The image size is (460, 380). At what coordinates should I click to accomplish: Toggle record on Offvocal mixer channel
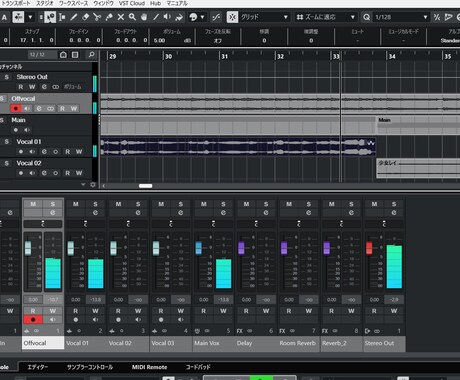pos(33,319)
